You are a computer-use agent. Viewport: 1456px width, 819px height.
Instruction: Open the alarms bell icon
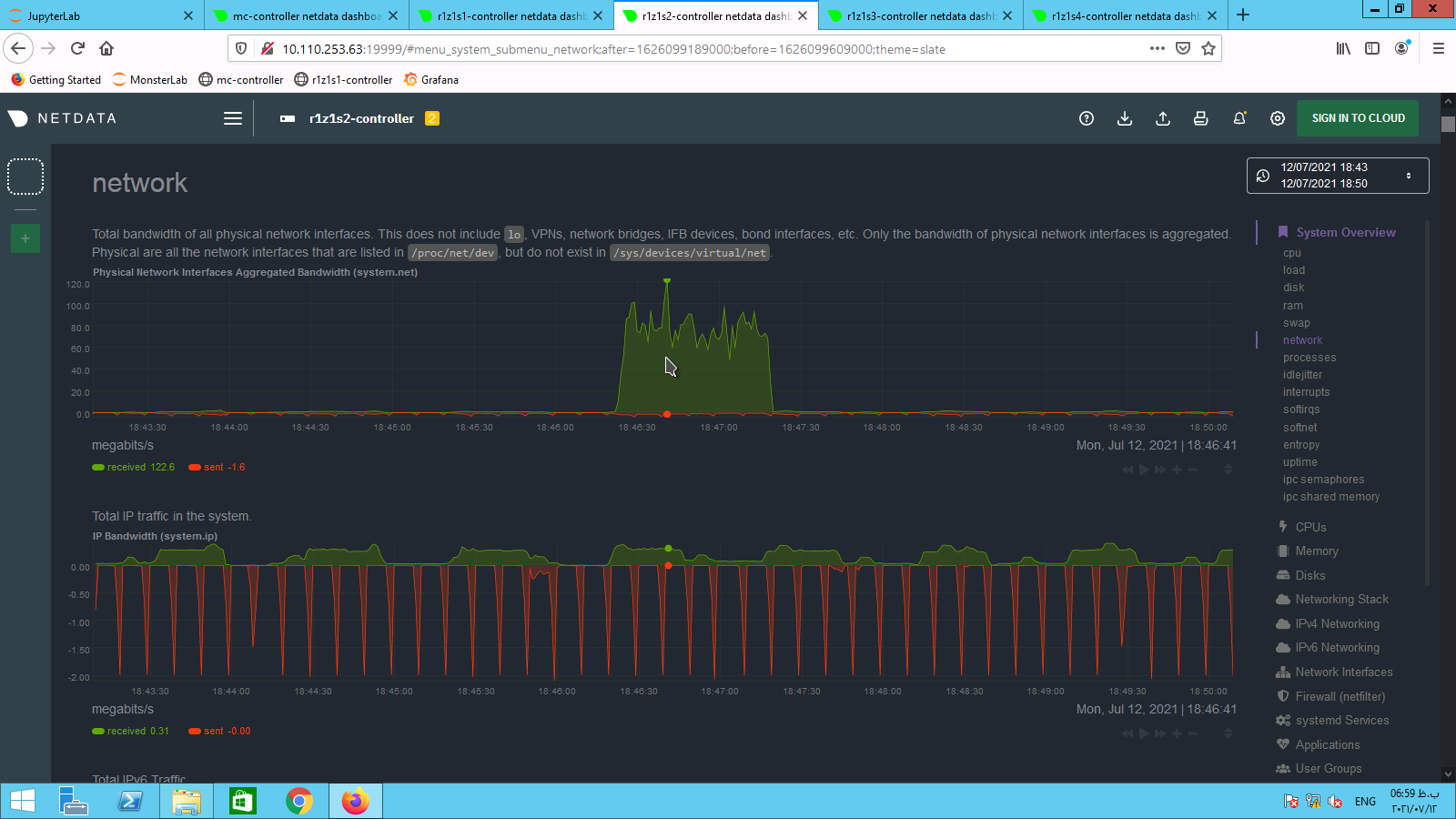(1239, 118)
